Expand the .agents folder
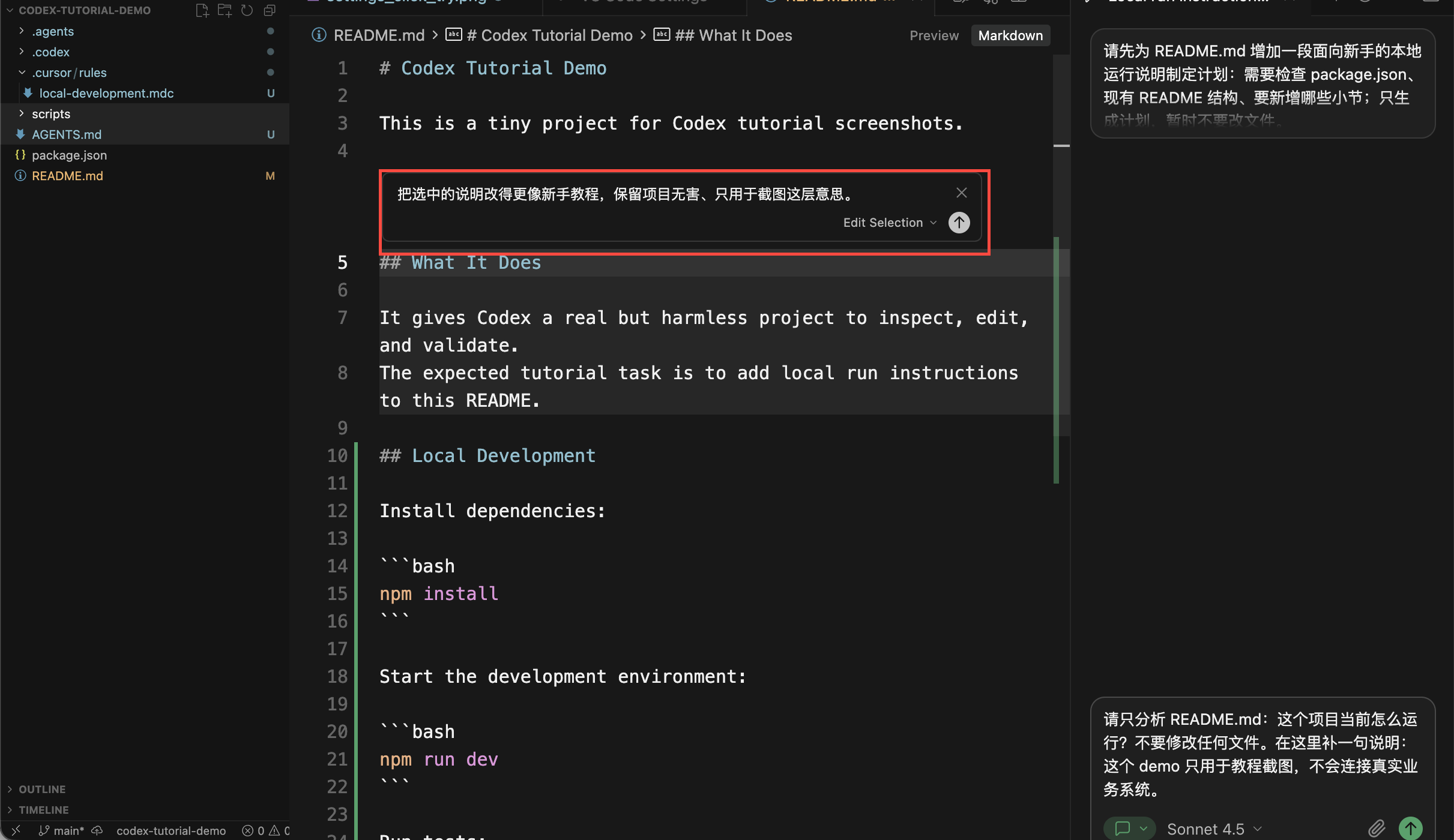 click(x=145, y=31)
